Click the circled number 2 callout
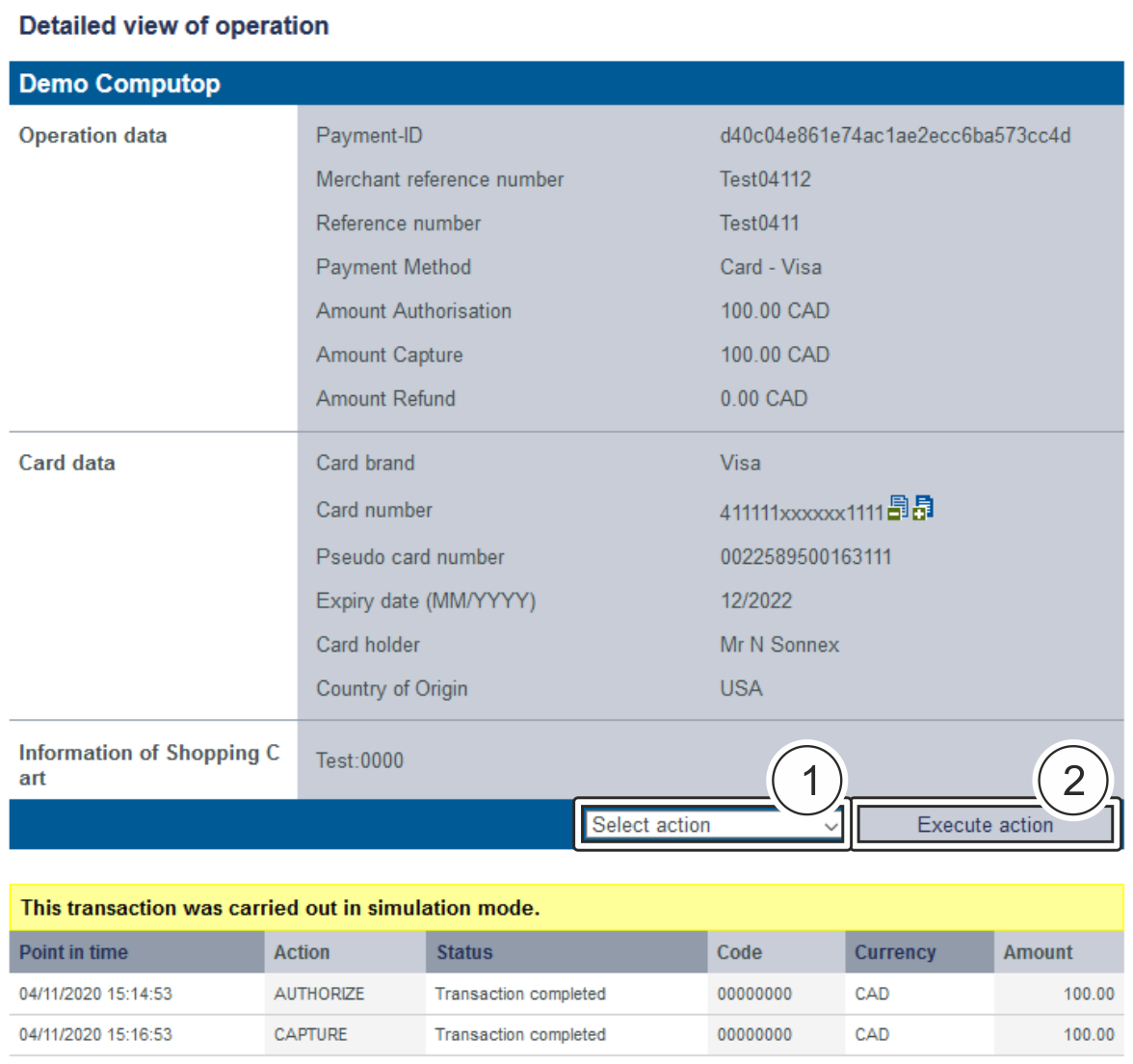 (1073, 780)
